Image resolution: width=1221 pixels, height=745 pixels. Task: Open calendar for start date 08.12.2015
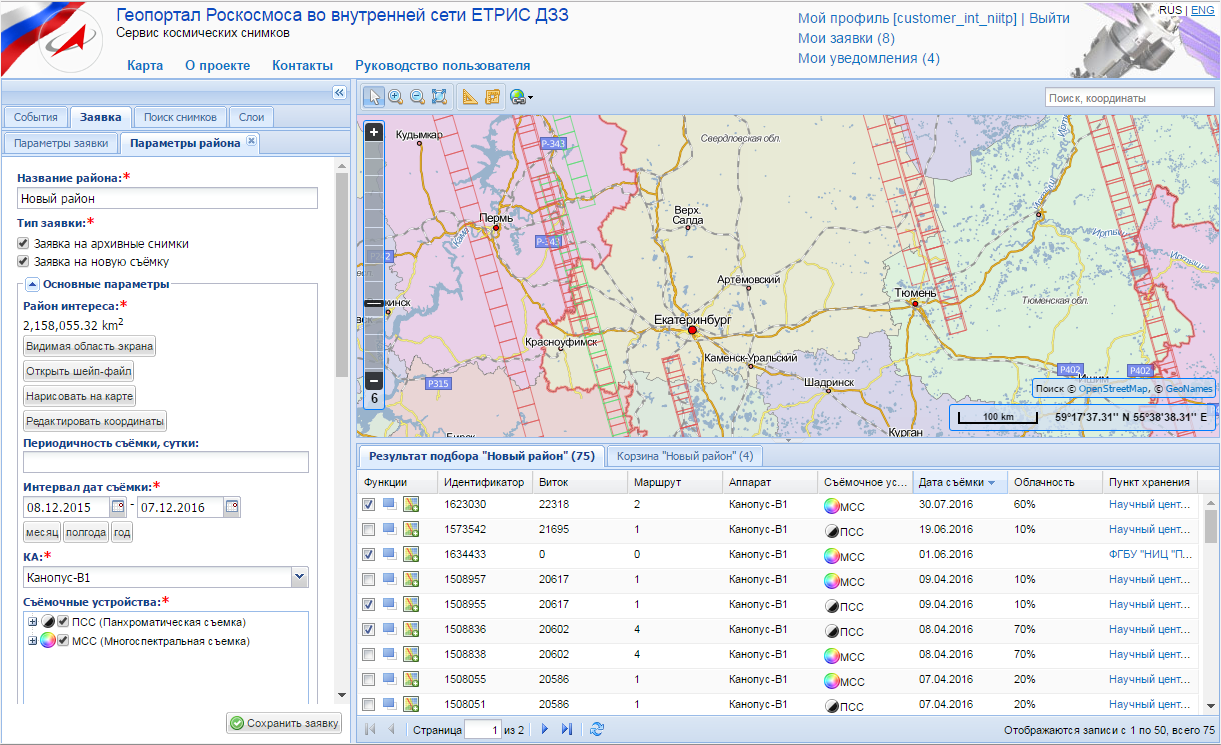(x=119, y=507)
